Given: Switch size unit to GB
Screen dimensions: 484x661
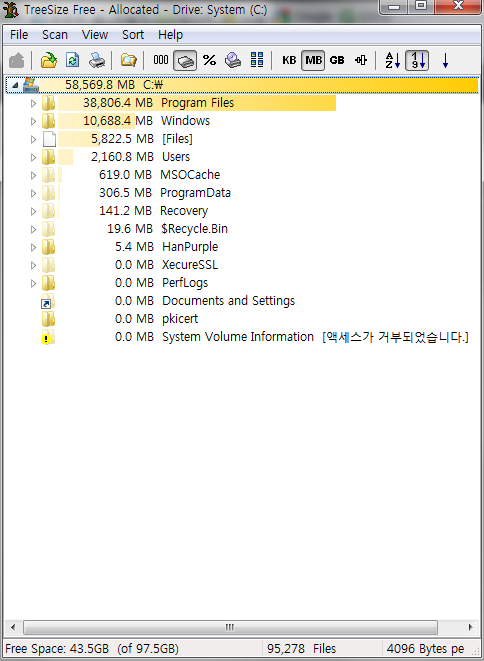Looking at the screenshot, I should (337, 60).
